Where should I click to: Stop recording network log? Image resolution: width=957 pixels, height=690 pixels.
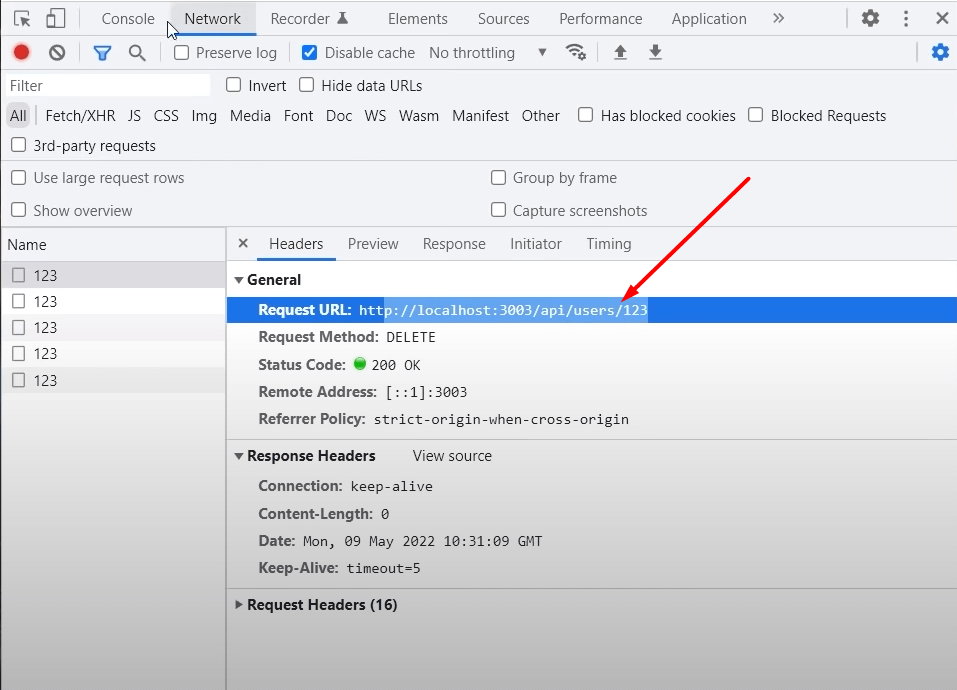click(21, 53)
